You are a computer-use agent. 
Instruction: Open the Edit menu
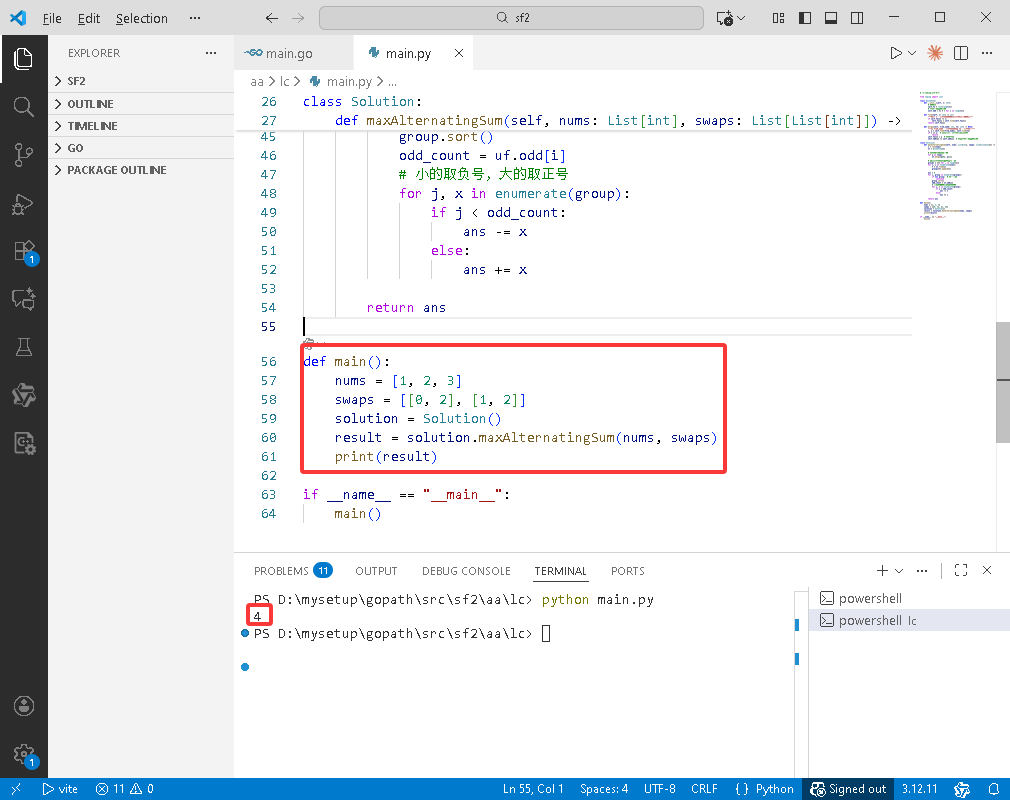point(89,18)
